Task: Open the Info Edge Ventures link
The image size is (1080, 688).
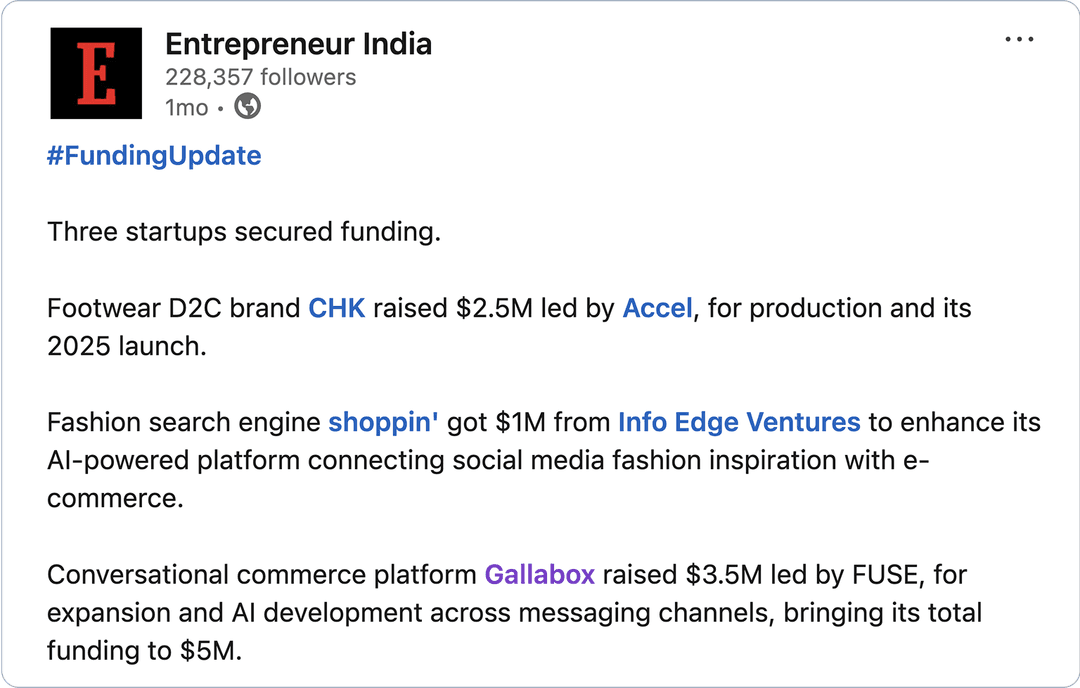Action: click(739, 422)
